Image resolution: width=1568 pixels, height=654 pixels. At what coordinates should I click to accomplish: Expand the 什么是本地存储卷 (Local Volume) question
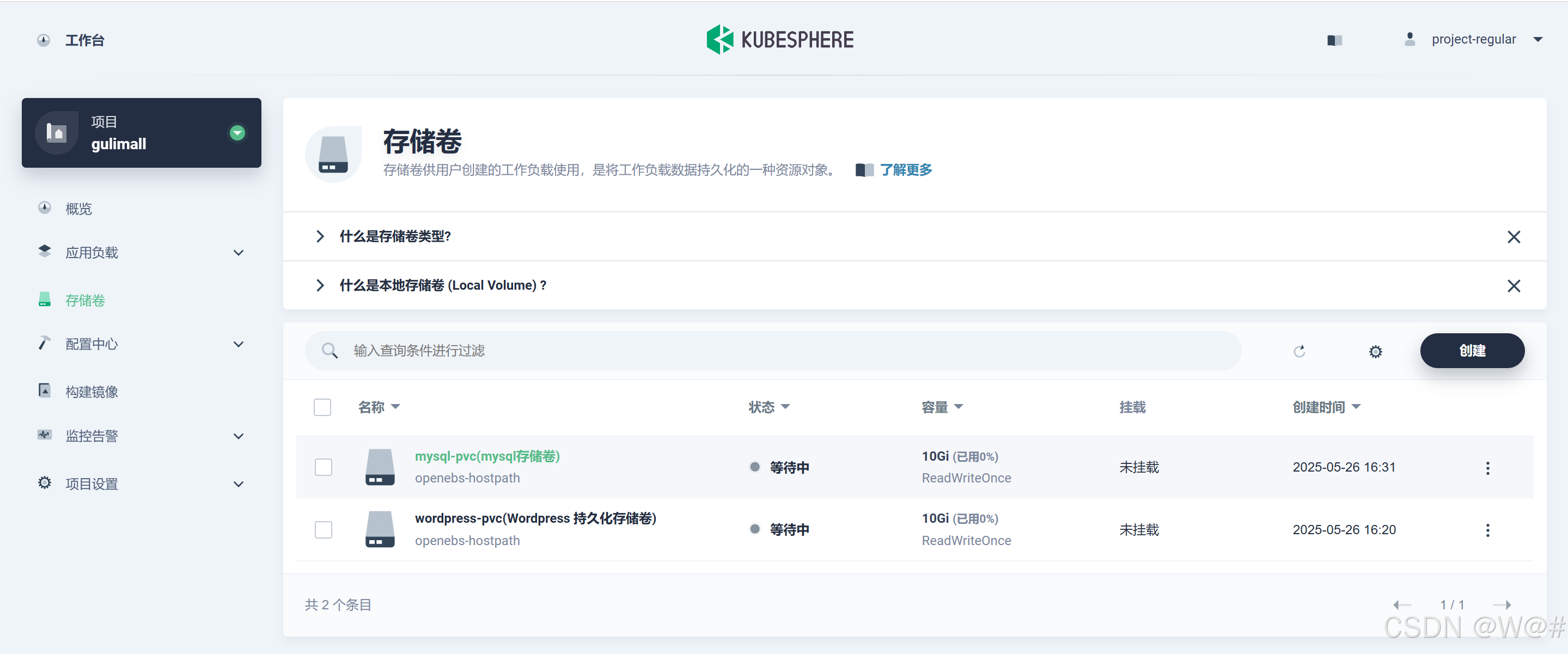click(x=320, y=285)
